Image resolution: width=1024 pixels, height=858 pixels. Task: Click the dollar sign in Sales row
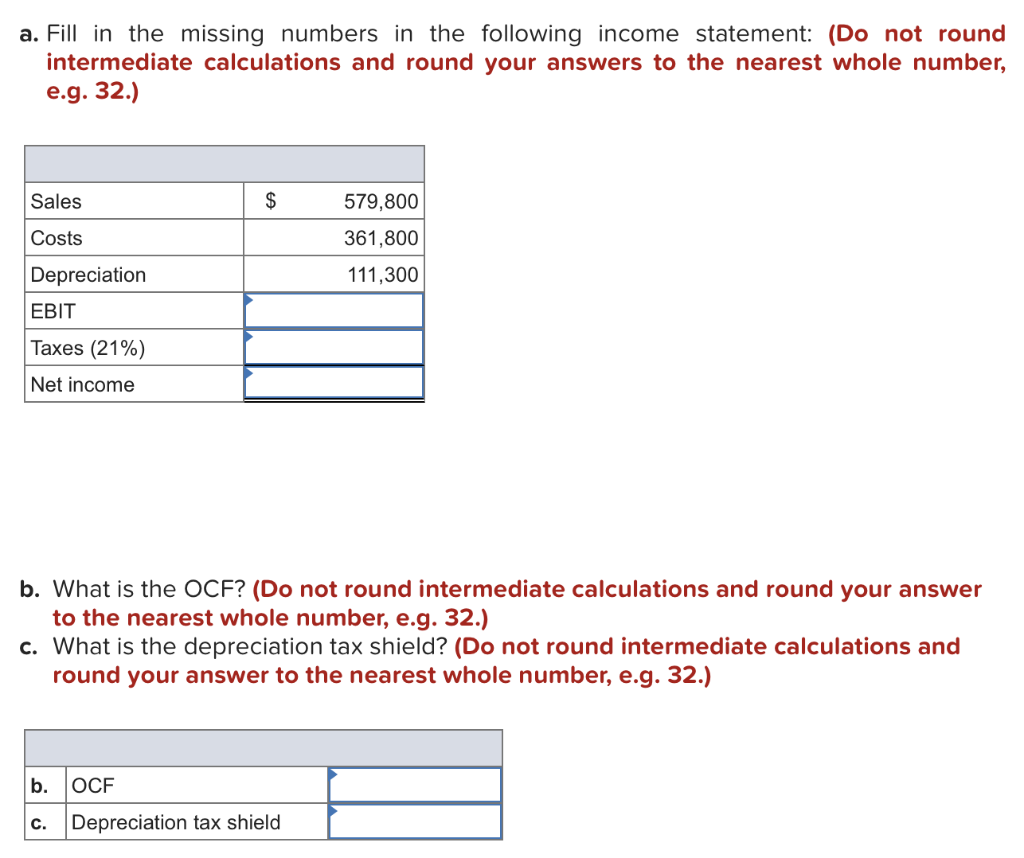(x=270, y=201)
